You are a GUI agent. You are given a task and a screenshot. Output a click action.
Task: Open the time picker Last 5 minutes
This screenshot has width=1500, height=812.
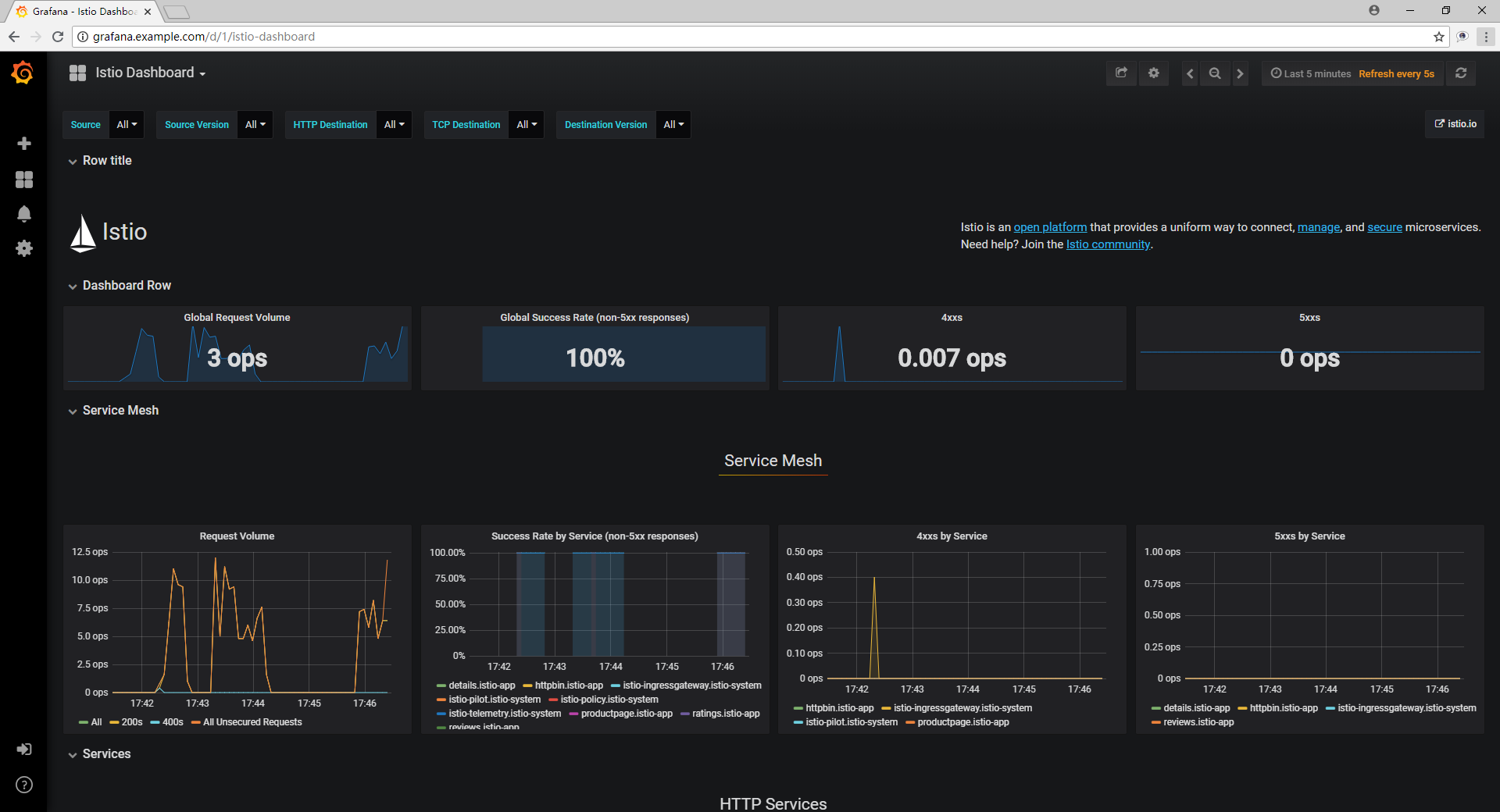tap(1352, 73)
